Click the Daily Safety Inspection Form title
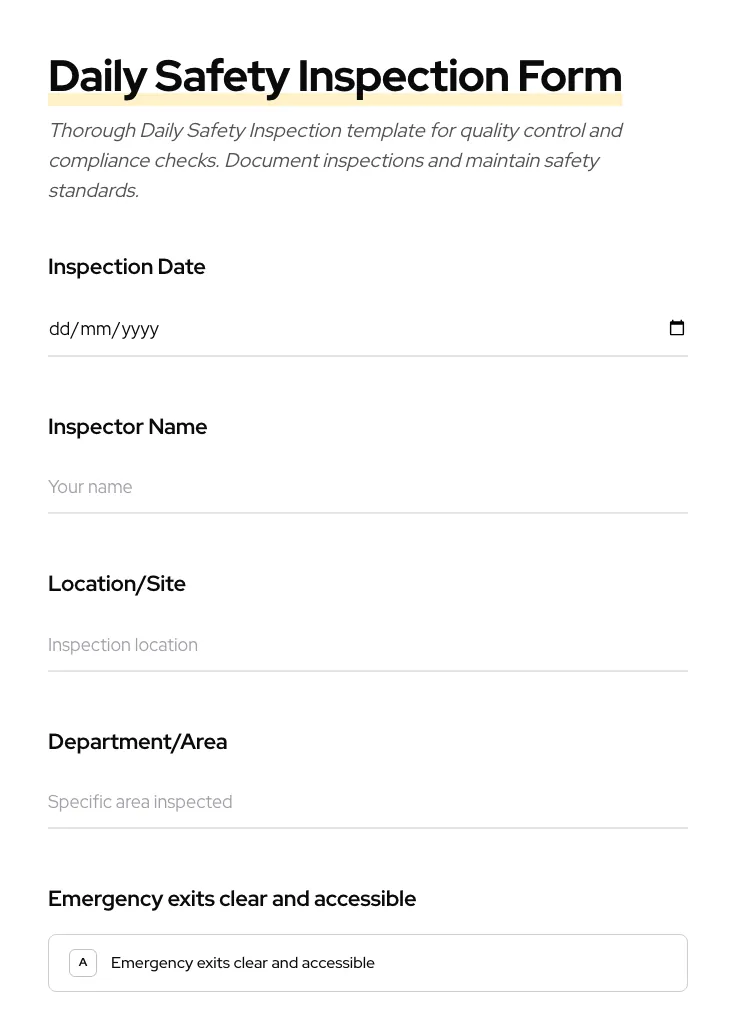 point(335,76)
